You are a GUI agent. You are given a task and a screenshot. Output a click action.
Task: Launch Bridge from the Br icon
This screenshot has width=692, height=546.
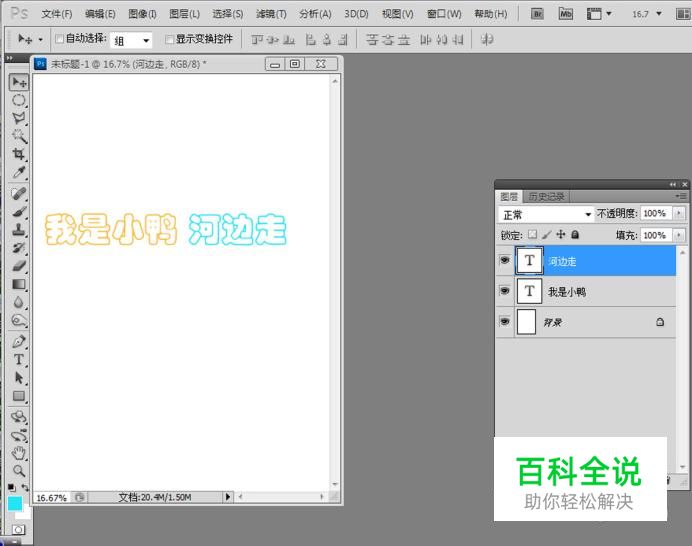[537, 14]
